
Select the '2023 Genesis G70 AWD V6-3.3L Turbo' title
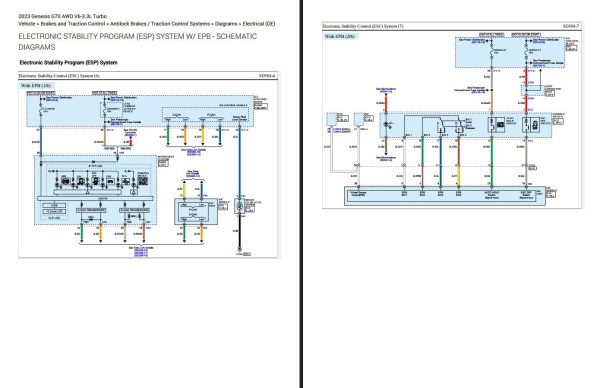pos(63,16)
